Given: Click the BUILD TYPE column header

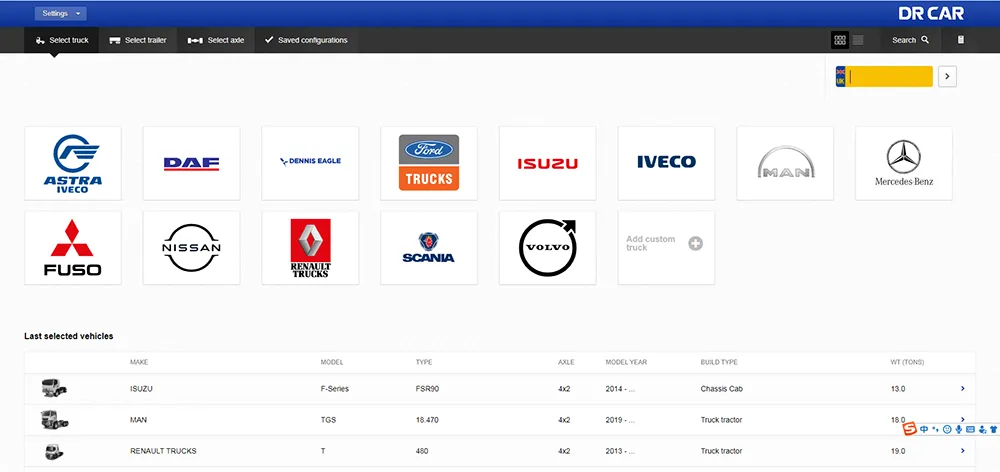Looking at the screenshot, I should tap(719, 362).
